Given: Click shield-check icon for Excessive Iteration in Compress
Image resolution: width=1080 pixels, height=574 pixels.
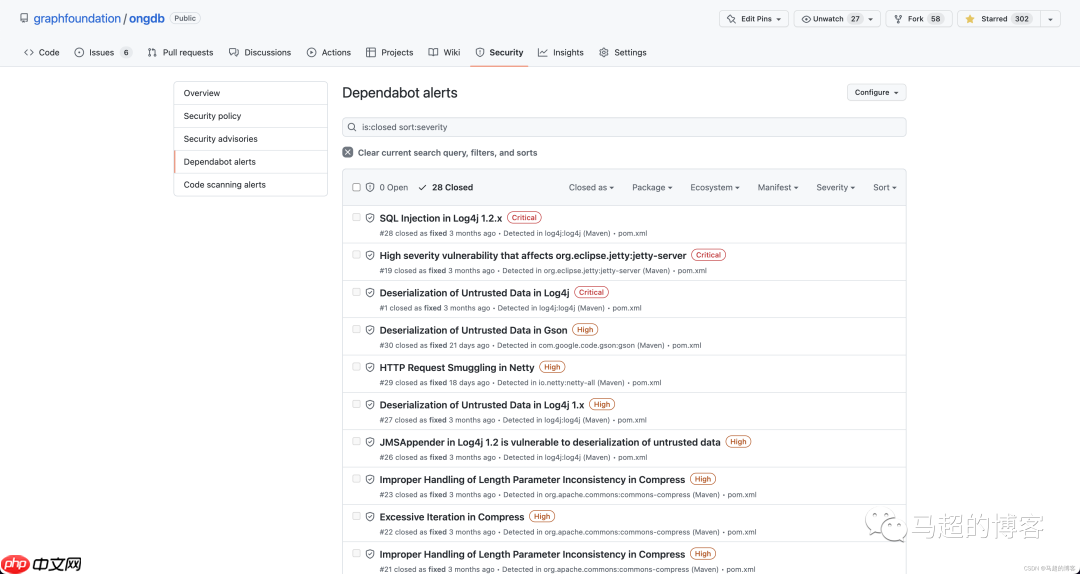Looking at the screenshot, I should coord(370,517).
